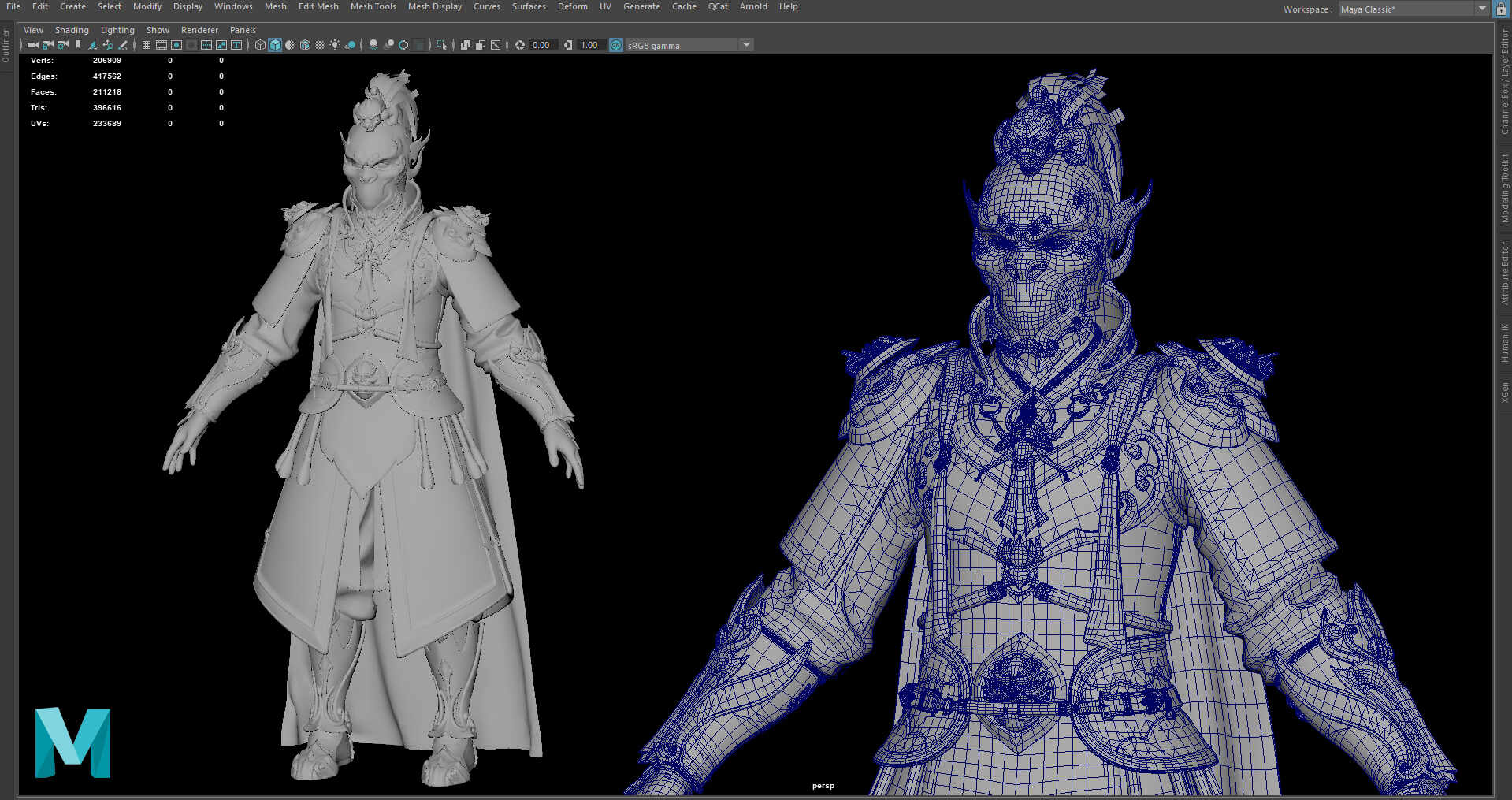Toggle Safe Action overlay icon
The image size is (1512, 800).
coord(221,45)
